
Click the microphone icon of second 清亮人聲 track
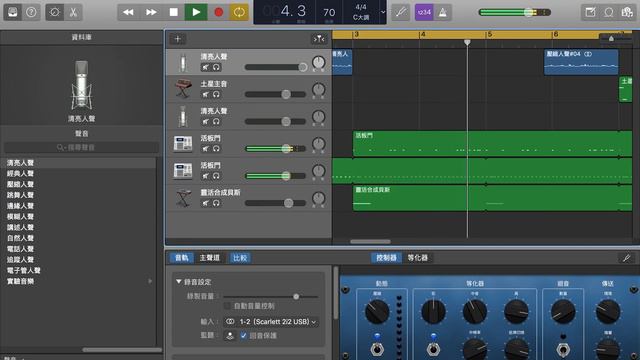183,116
